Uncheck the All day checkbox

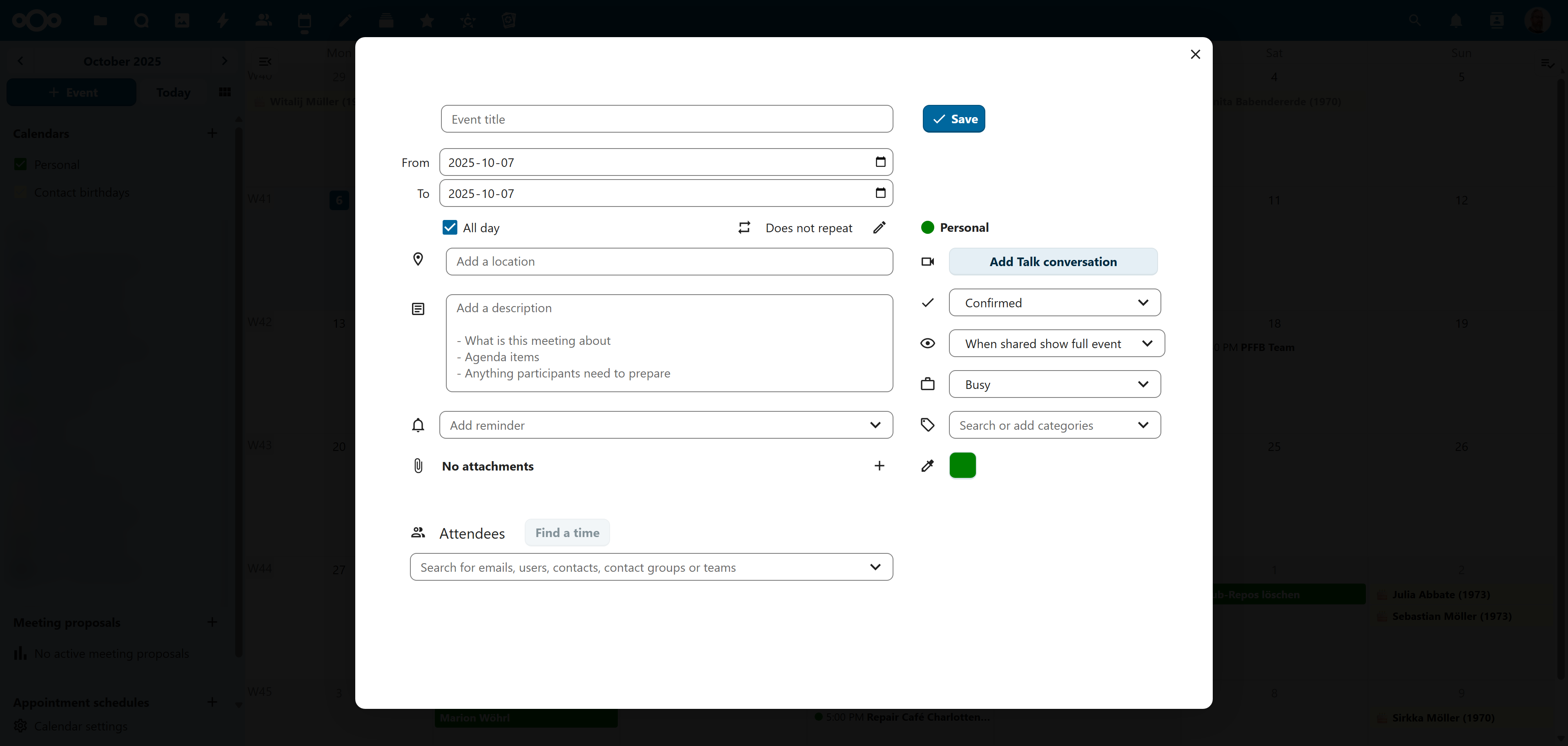click(x=450, y=228)
